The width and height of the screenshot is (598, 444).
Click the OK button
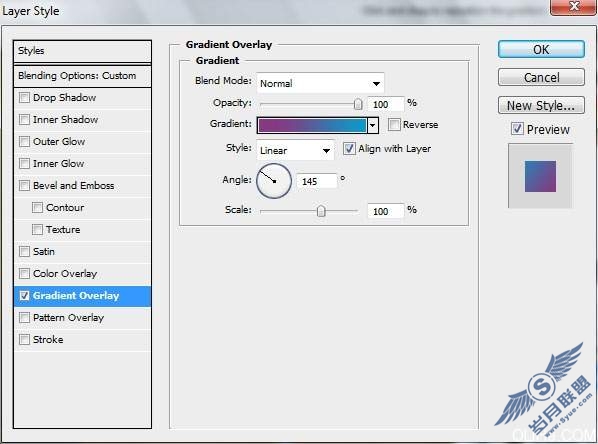(x=541, y=49)
